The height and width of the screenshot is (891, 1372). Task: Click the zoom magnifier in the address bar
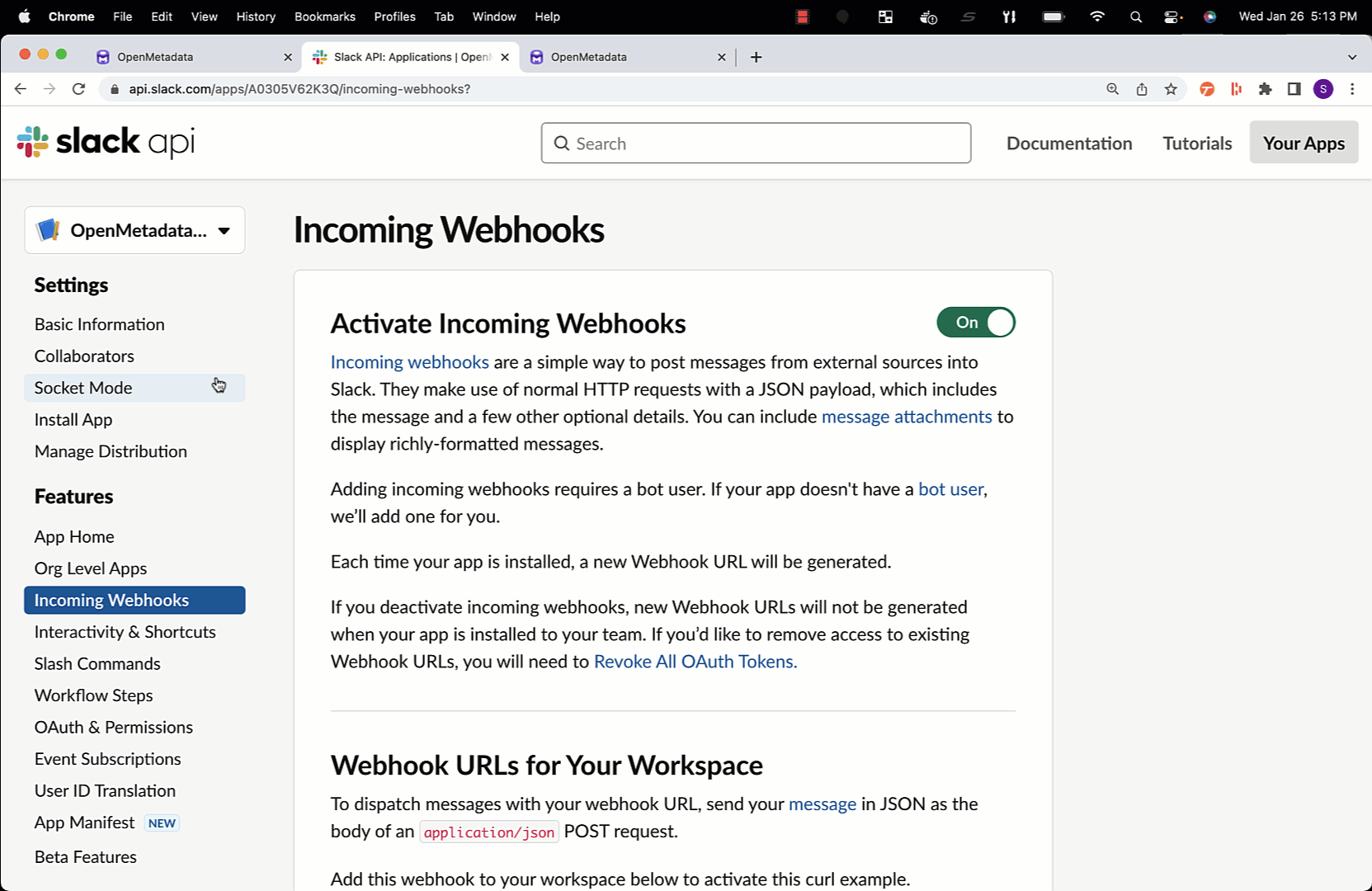click(x=1112, y=88)
